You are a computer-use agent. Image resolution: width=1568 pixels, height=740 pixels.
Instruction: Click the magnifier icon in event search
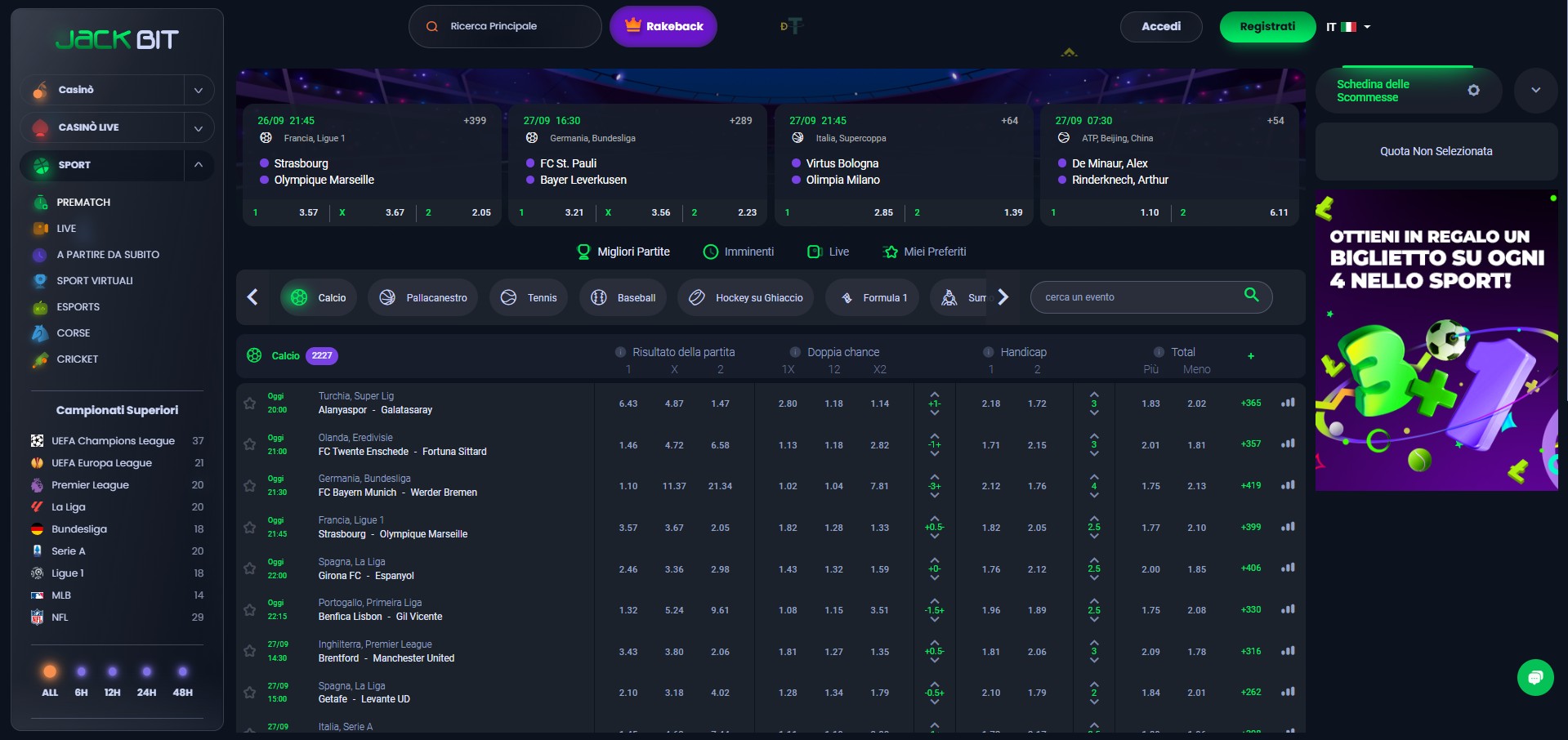point(1251,295)
